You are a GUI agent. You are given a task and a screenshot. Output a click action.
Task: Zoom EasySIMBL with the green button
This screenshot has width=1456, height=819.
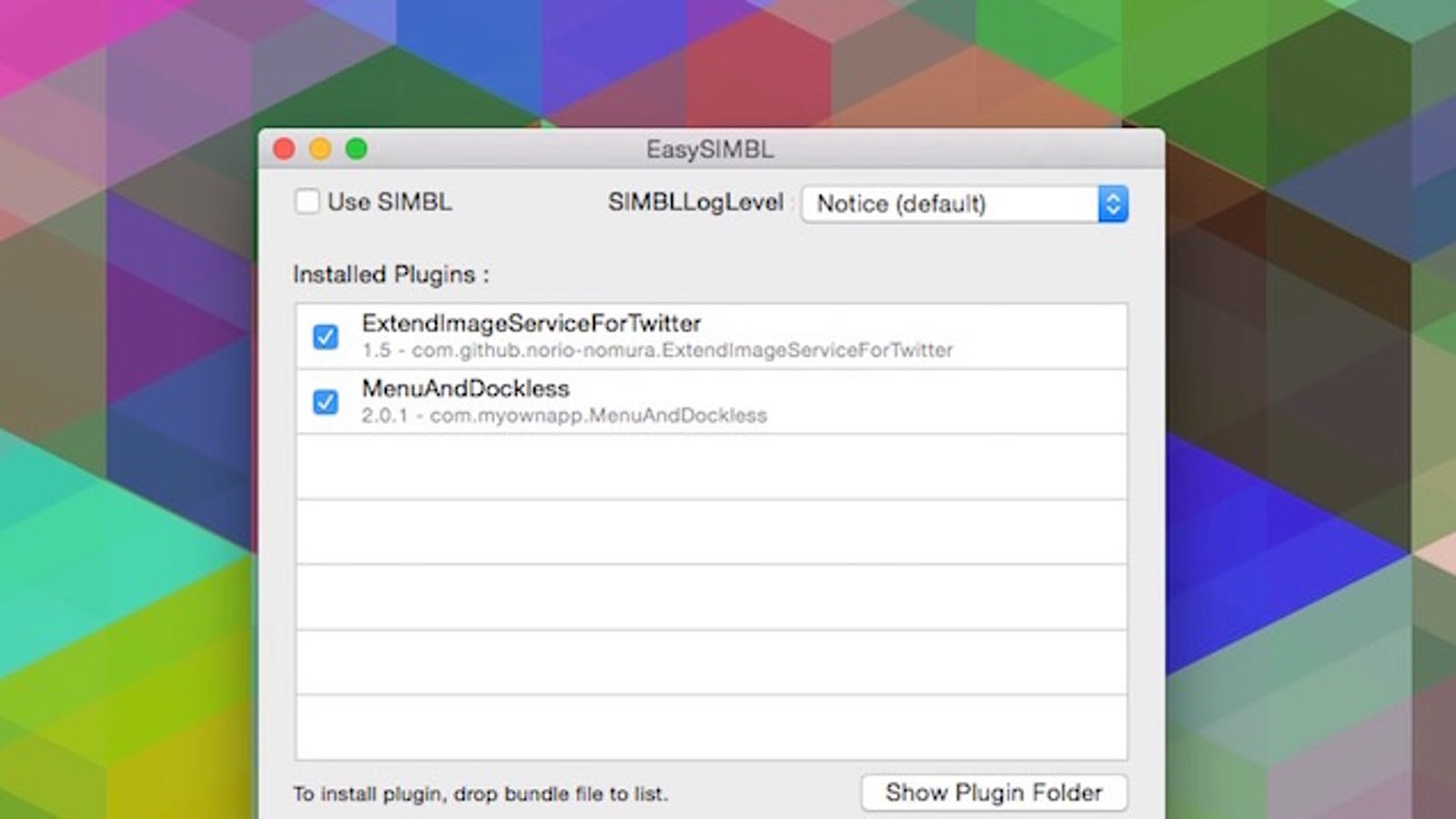click(357, 148)
